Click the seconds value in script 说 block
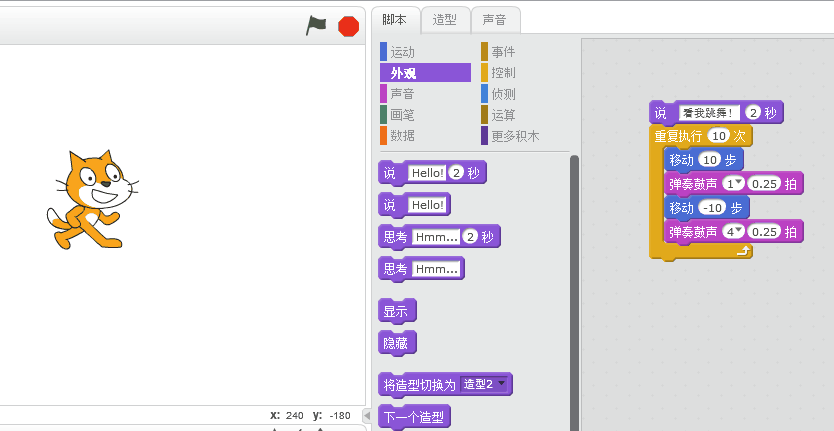 (x=752, y=113)
